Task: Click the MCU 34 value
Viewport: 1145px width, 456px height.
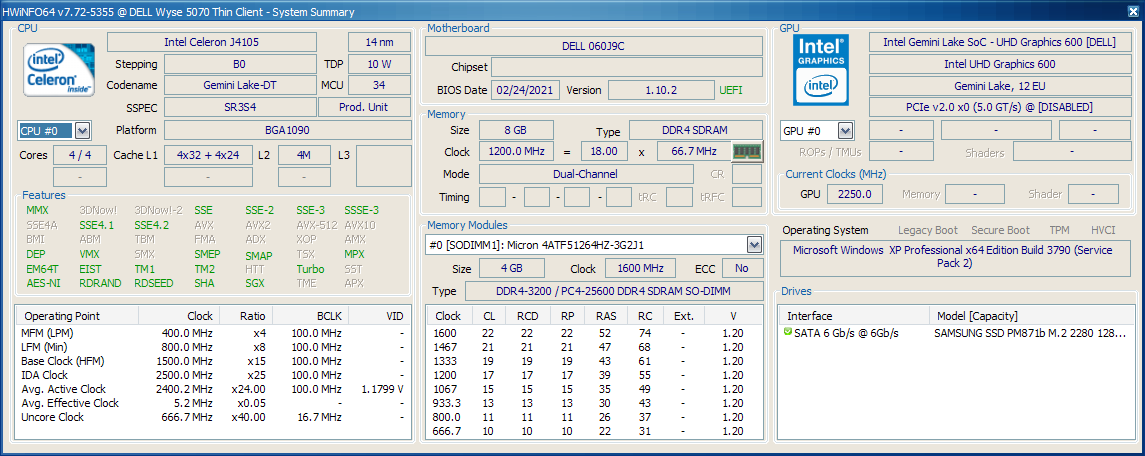Action: click(x=379, y=85)
